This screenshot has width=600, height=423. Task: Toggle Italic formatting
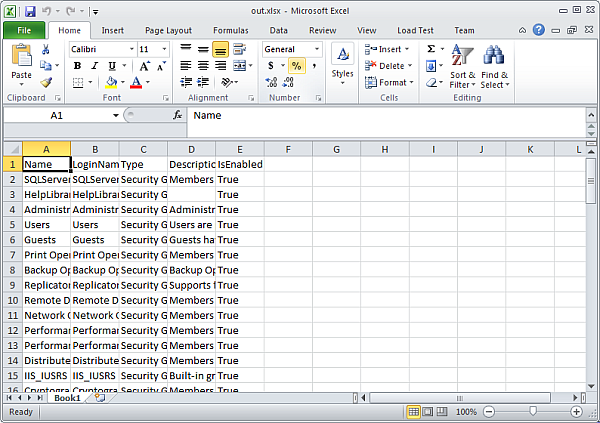click(95, 66)
